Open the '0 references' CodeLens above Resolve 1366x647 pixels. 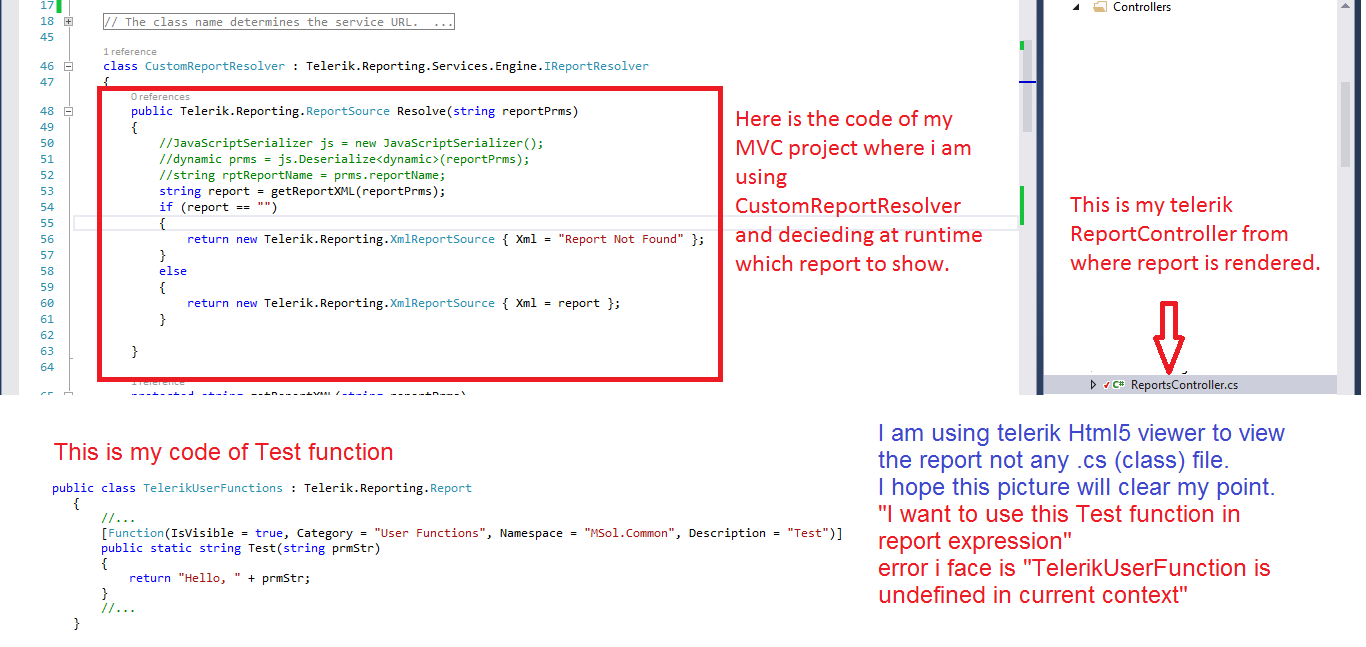point(160,97)
